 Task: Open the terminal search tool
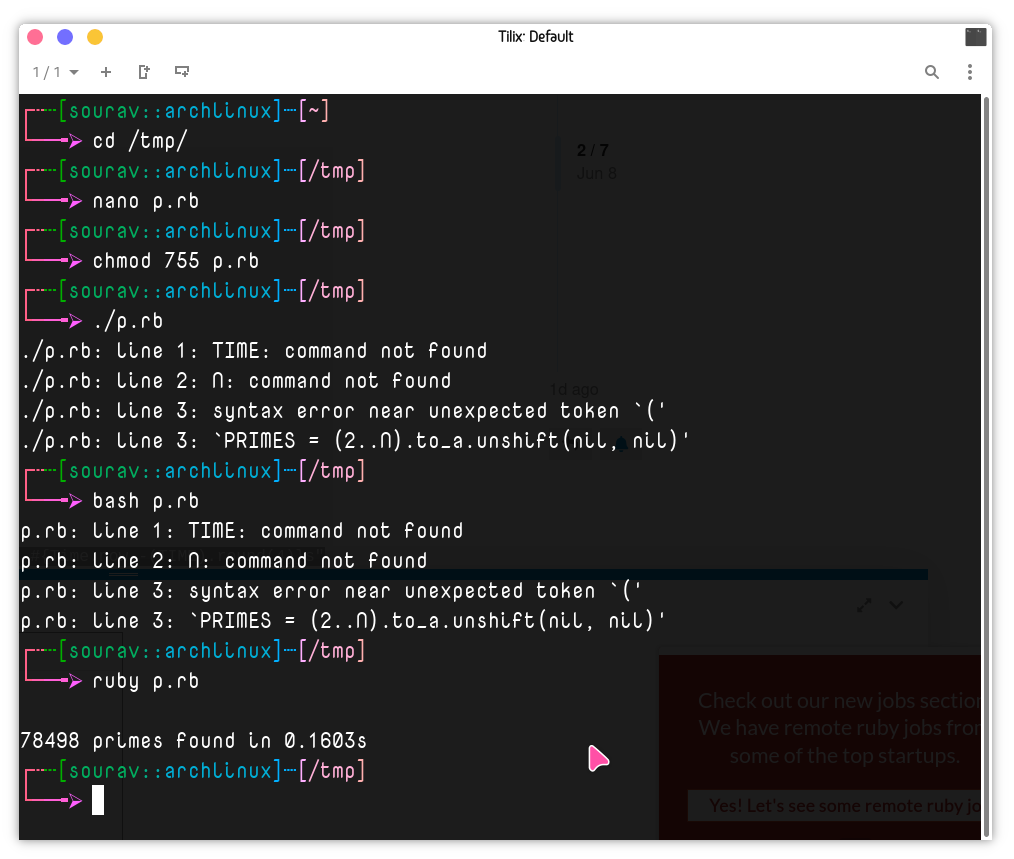click(931, 72)
